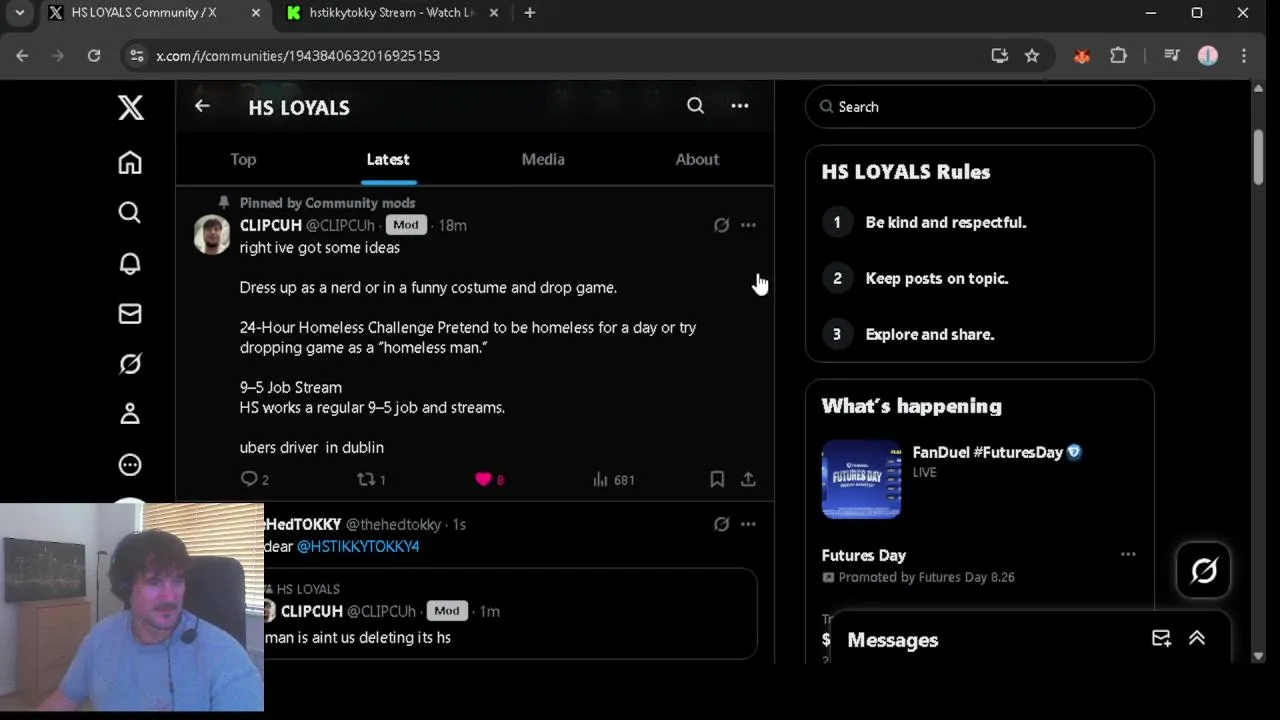Click the Search input on X
1280x720 pixels.
tap(980, 107)
